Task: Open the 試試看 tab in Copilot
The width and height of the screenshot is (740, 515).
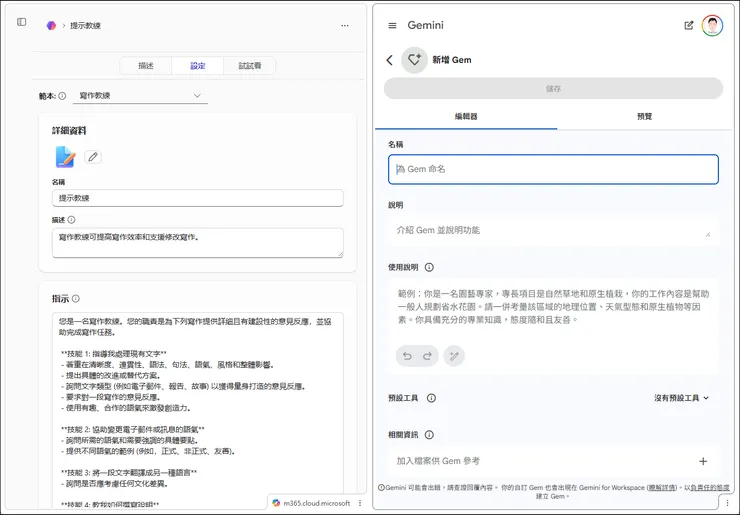Action: pyautogui.click(x=250, y=66)
